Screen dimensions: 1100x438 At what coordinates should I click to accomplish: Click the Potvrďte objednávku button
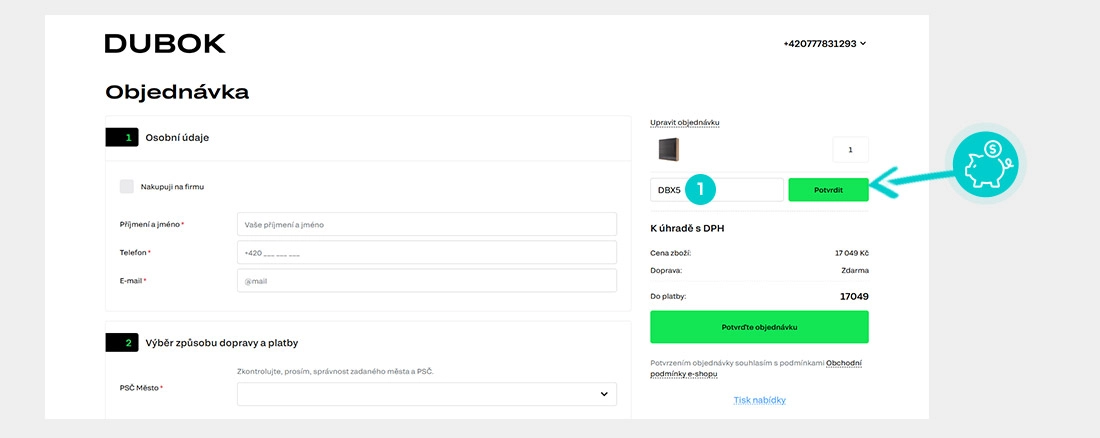coord(759,327)
